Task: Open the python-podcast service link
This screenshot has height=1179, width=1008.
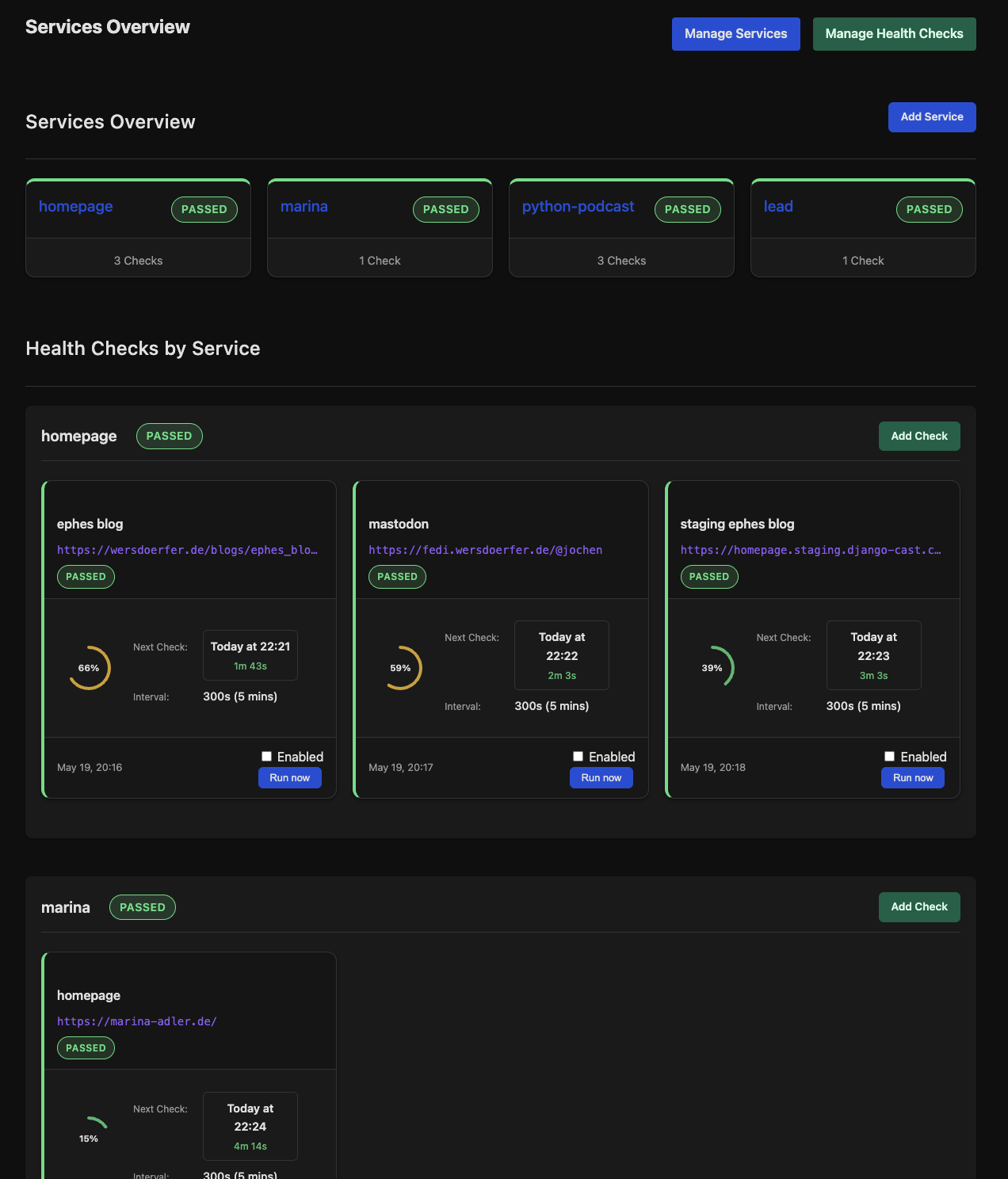Action: pyautogui.click(x=578, y=207)
